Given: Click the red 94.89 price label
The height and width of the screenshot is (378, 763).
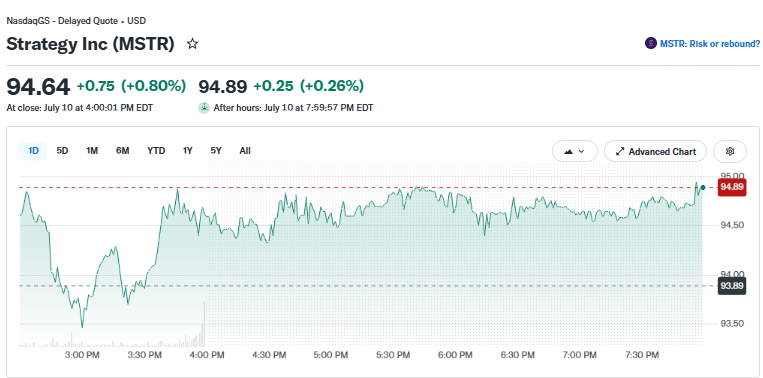Looking at the screenshot, I should tap(732, 187).
